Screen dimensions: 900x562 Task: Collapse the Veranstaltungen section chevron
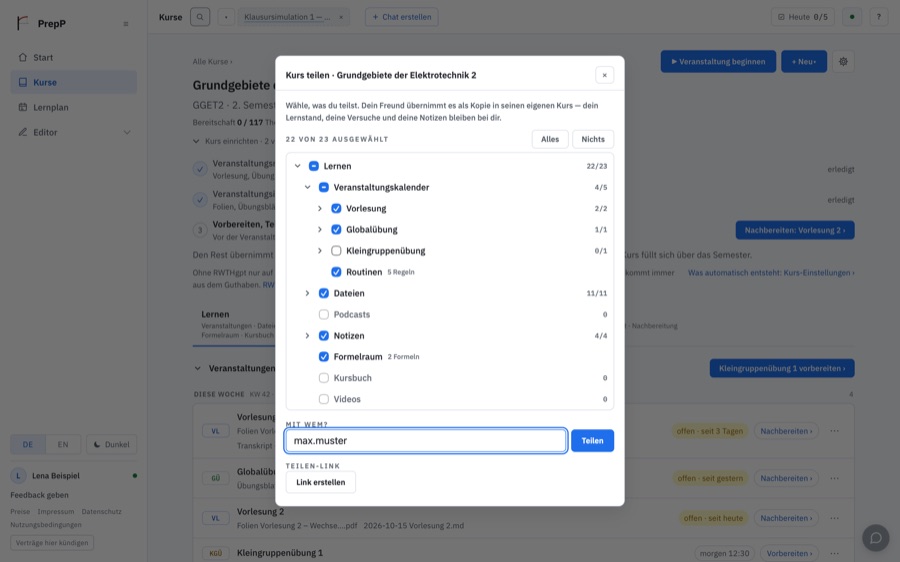pyautogui.click(x=197, y=368)
